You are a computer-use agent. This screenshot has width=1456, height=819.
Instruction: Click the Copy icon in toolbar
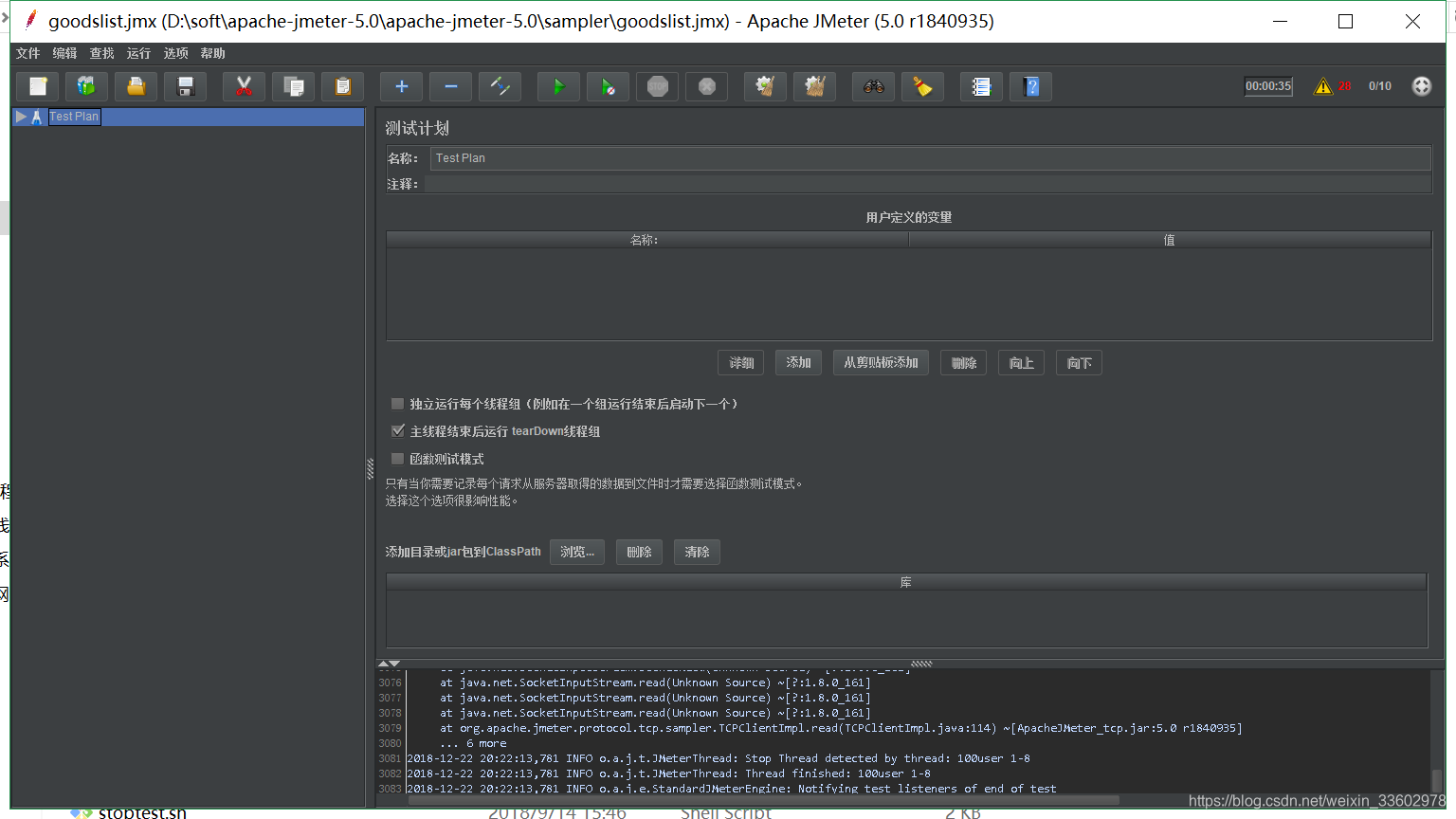pos(293,86)
